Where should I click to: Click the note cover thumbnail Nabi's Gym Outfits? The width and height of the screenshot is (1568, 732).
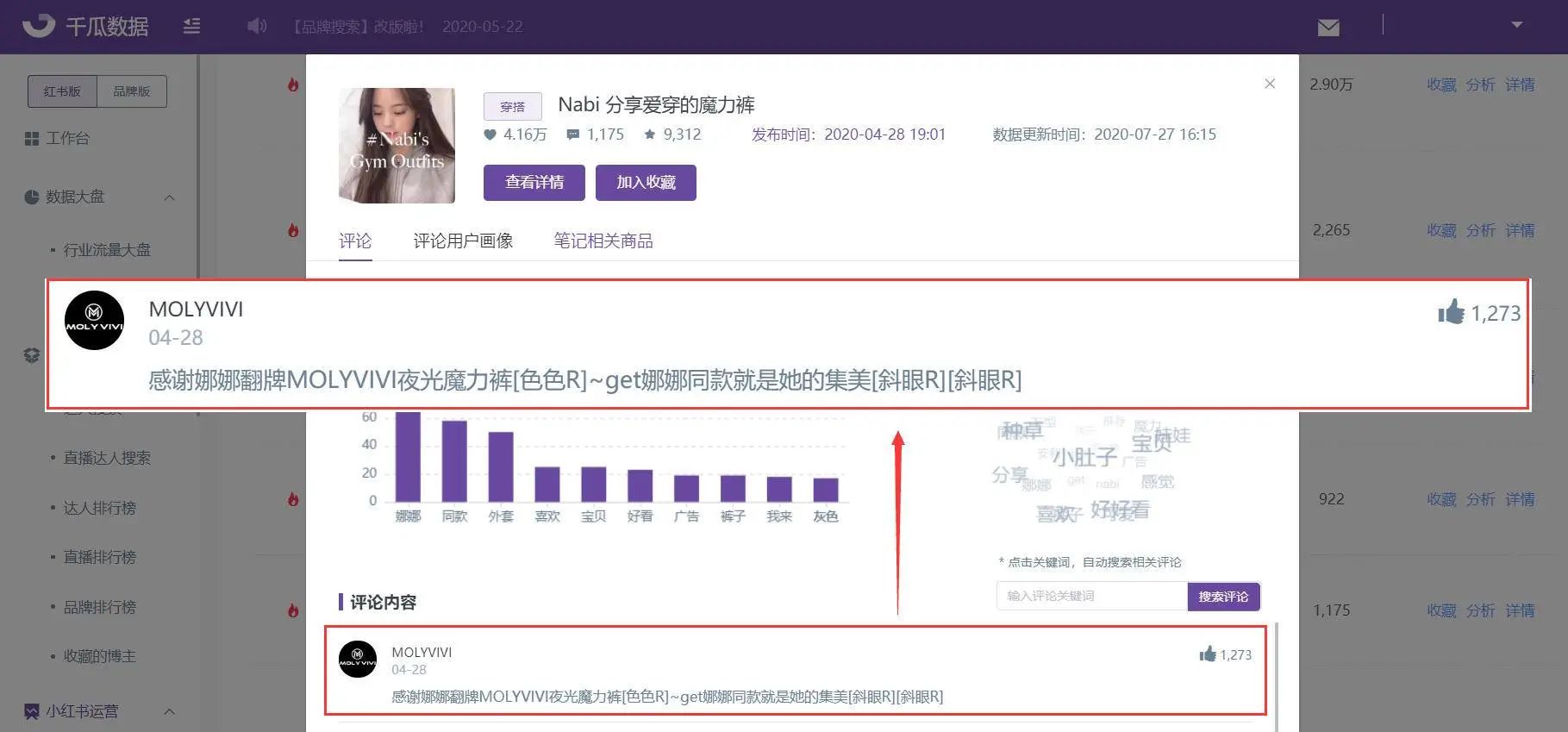coord(397,146)
